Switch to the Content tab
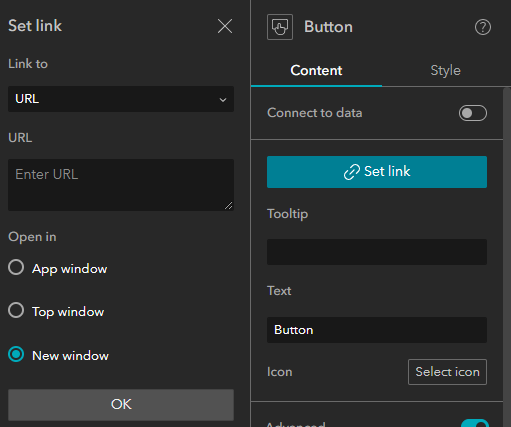511x427 pixels. pos(316,71)
